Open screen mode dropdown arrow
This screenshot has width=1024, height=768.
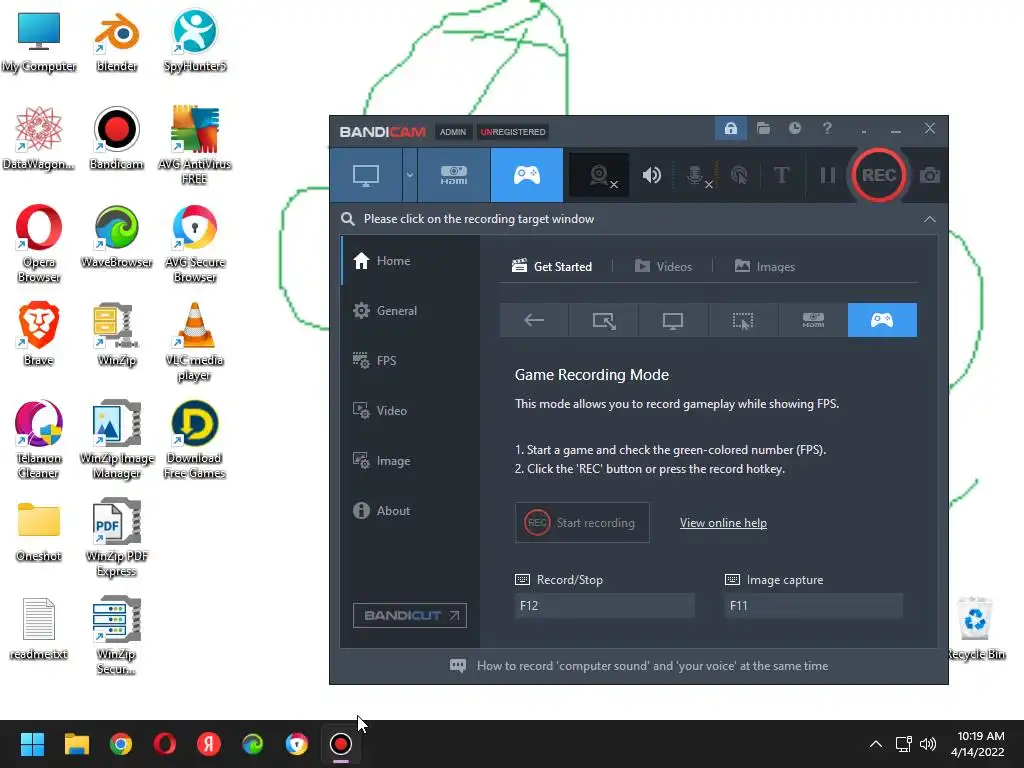[x=409, y=175]
